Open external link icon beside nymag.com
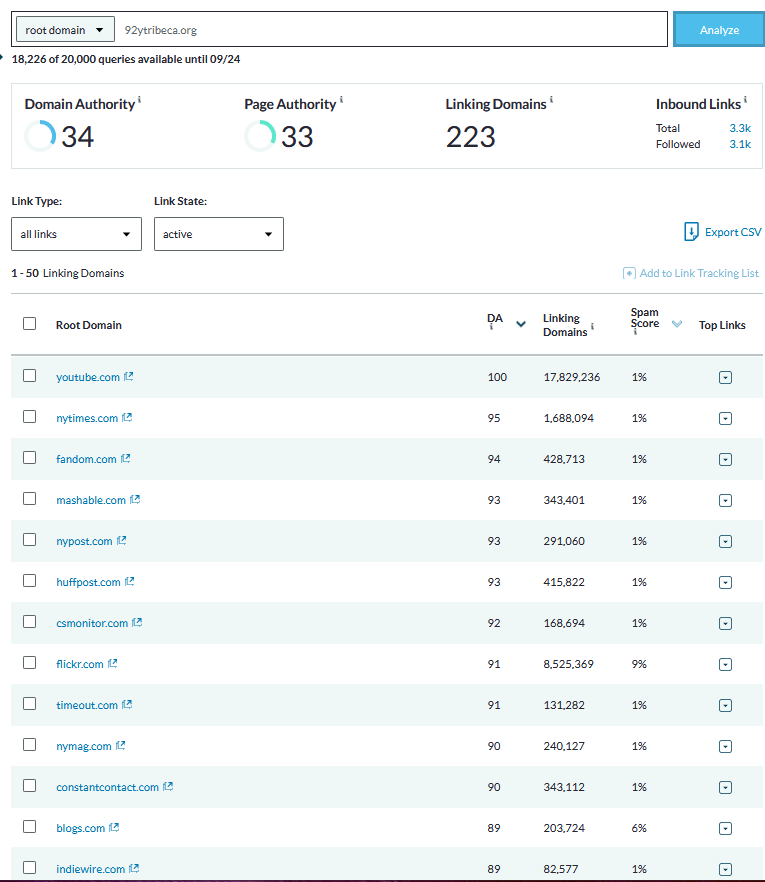 click(120, 746)
